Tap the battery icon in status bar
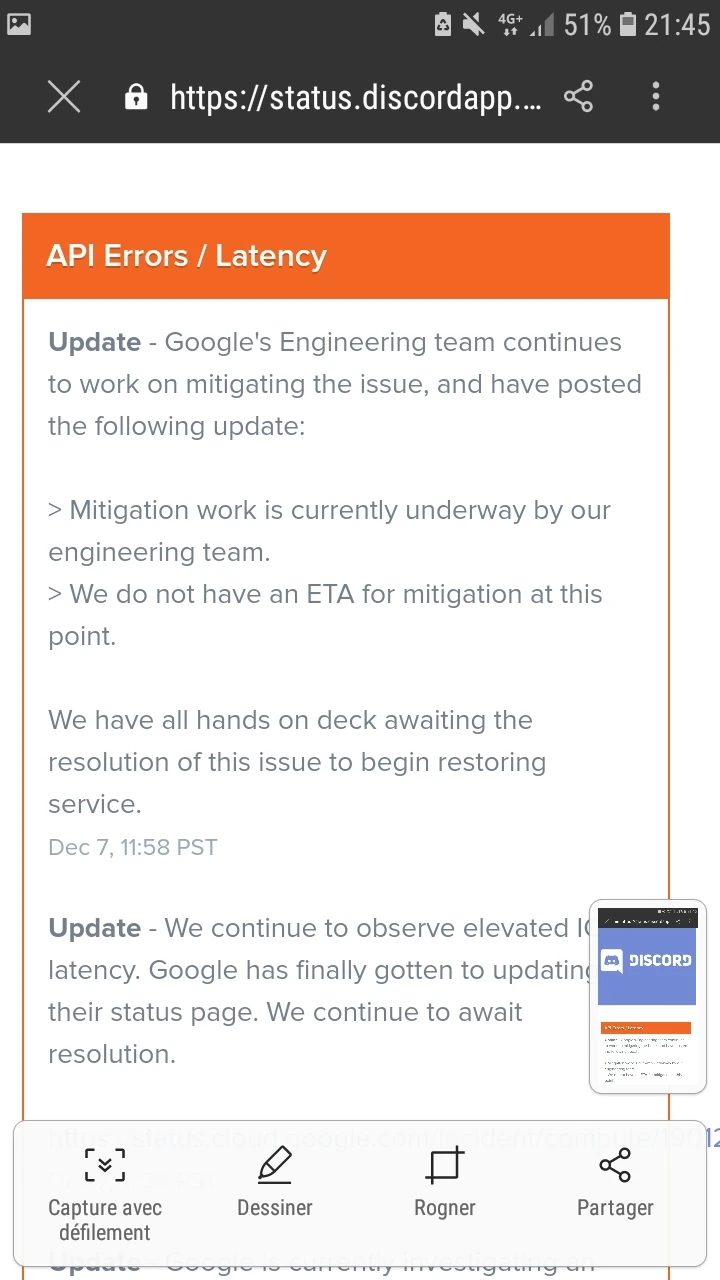Screen dimensions: 720x1280 click(628, 24)
